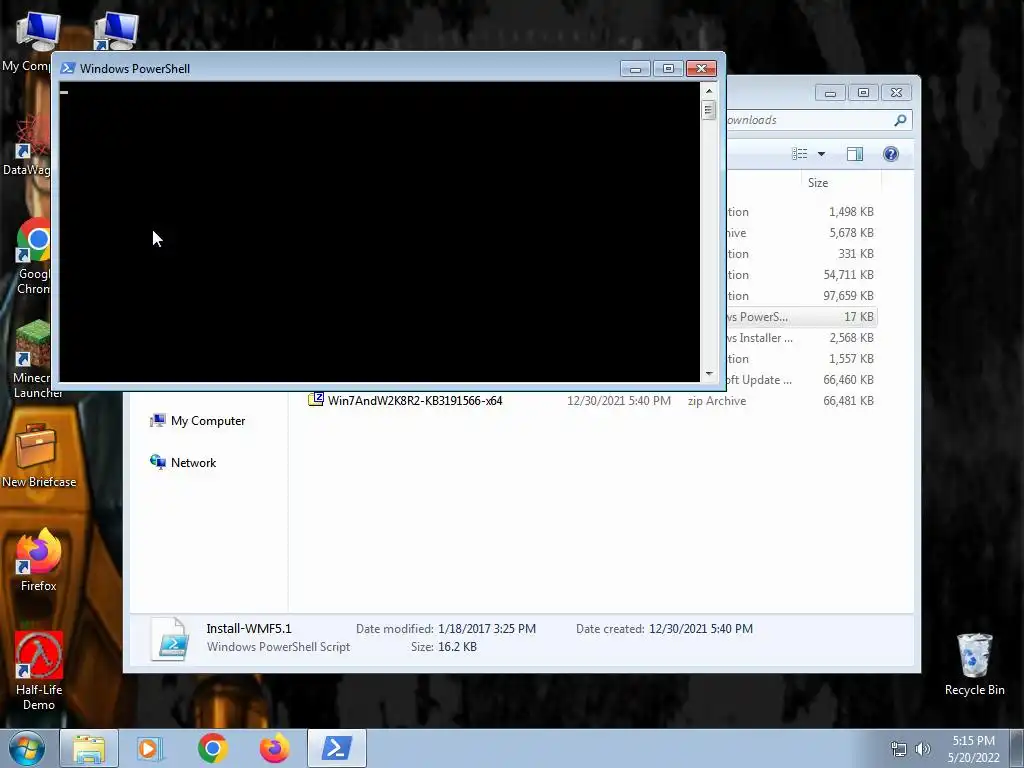Open the Recycle Bin
Image resolution: width=1024 pixels, height=768 pixels.
[x=974, y=664]
